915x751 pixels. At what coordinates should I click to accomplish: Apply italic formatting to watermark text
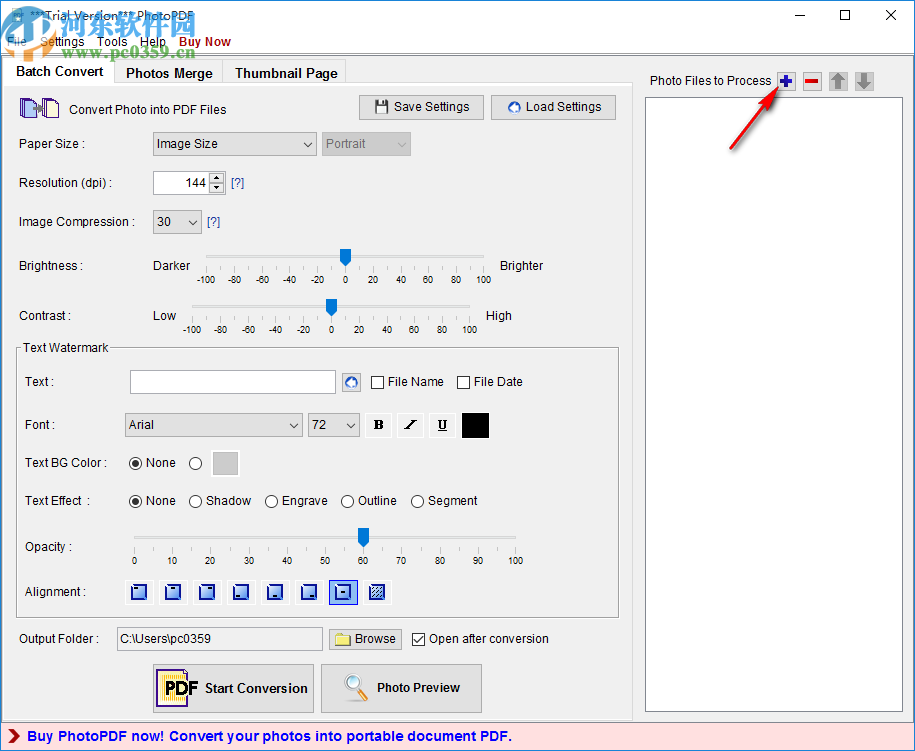pos(410,425)
